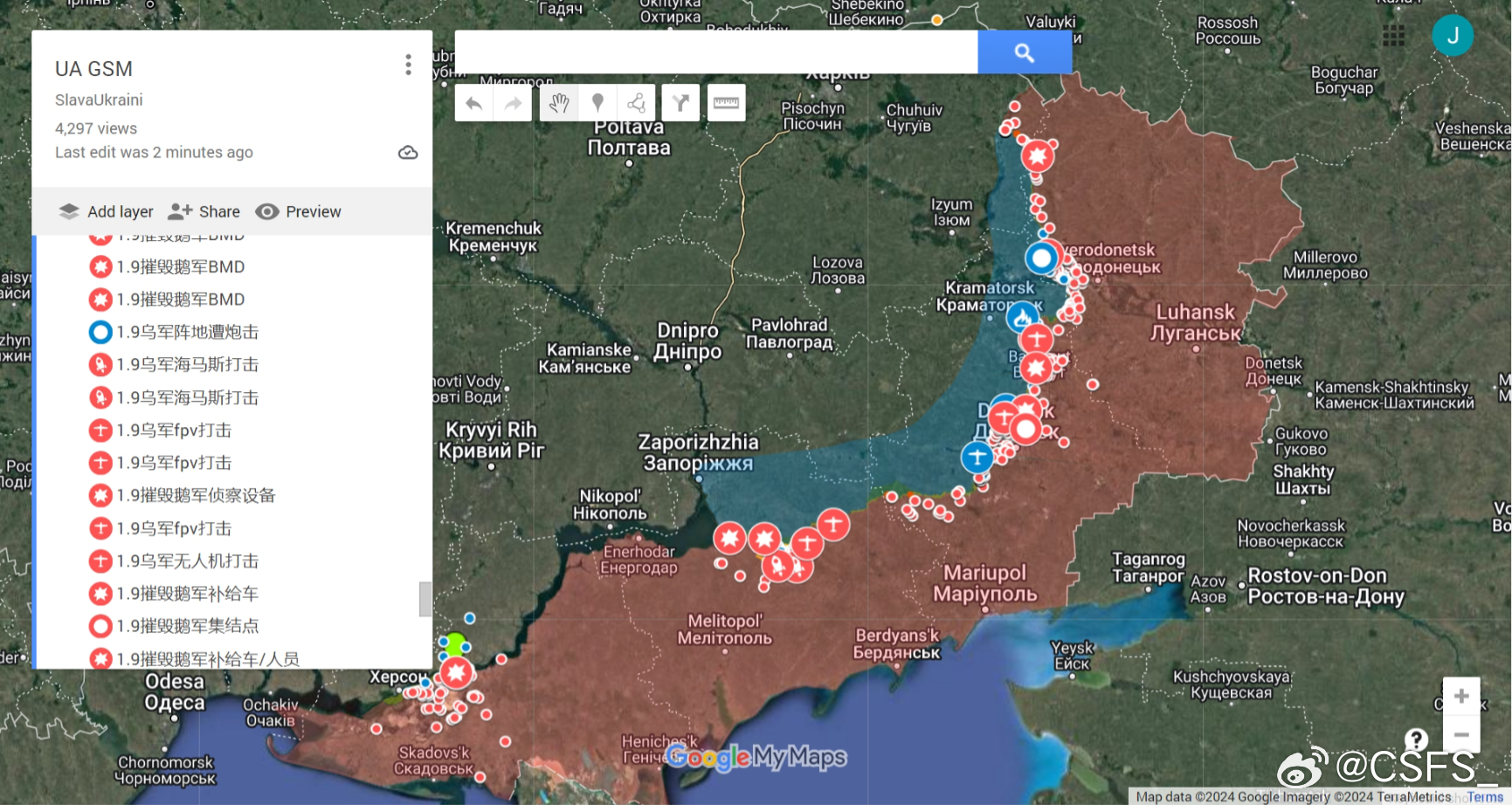Viewport: 1512px width, 805px height.
Task: Click the Undo arrow in map toolbar
Action: [x=473, y=104]
